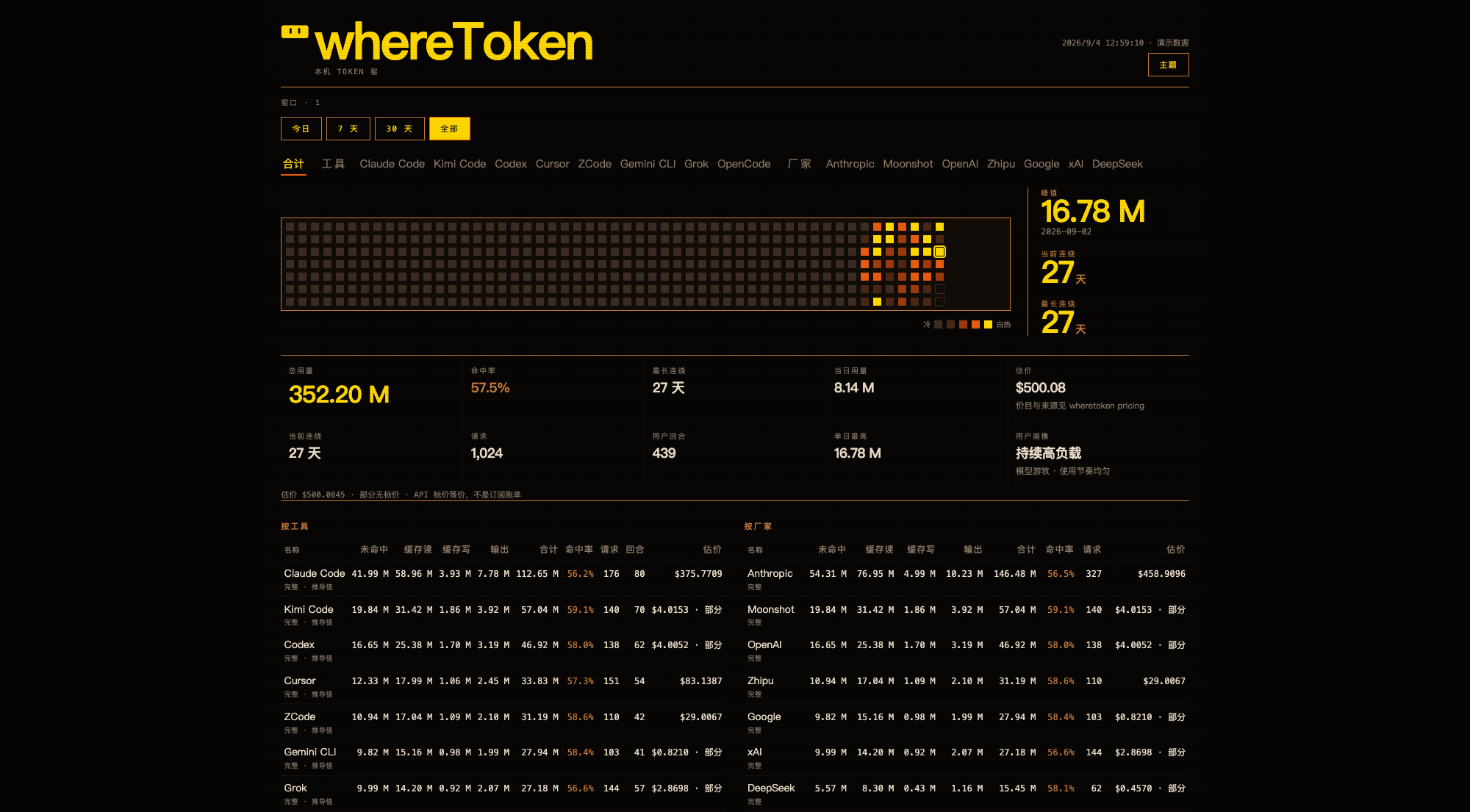
Task: Switch to the Gemini CLI tab
Action: [x=648, y=164]
